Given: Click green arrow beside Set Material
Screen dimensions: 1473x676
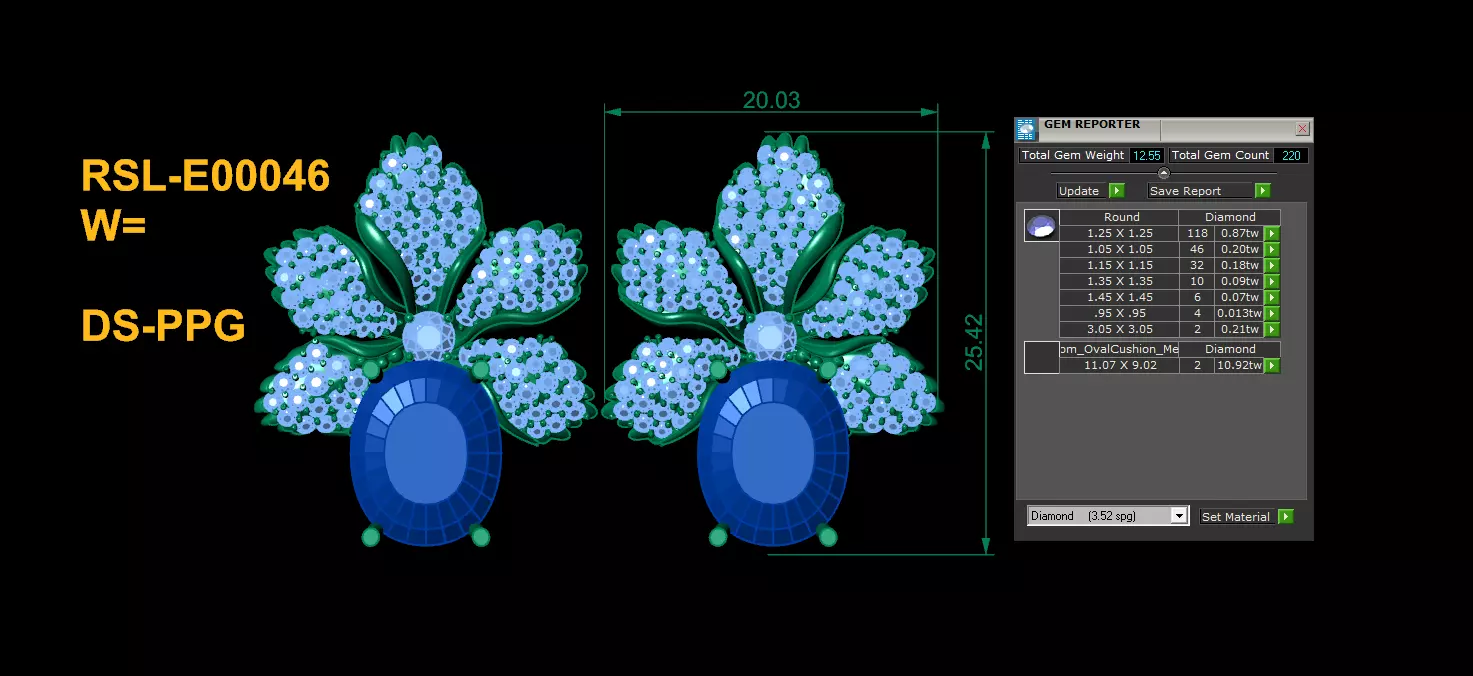Looking at the screenshot, I should coord(1286,517).
